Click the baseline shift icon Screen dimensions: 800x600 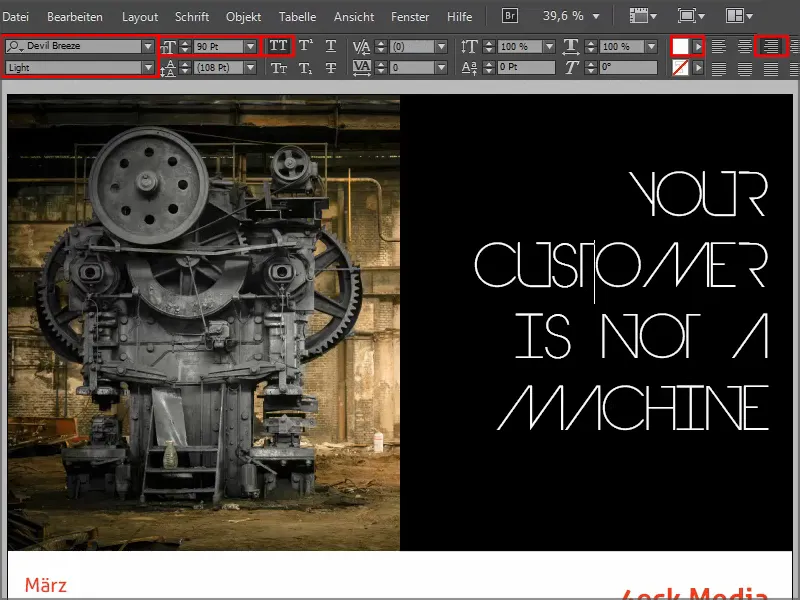(469, 67)
